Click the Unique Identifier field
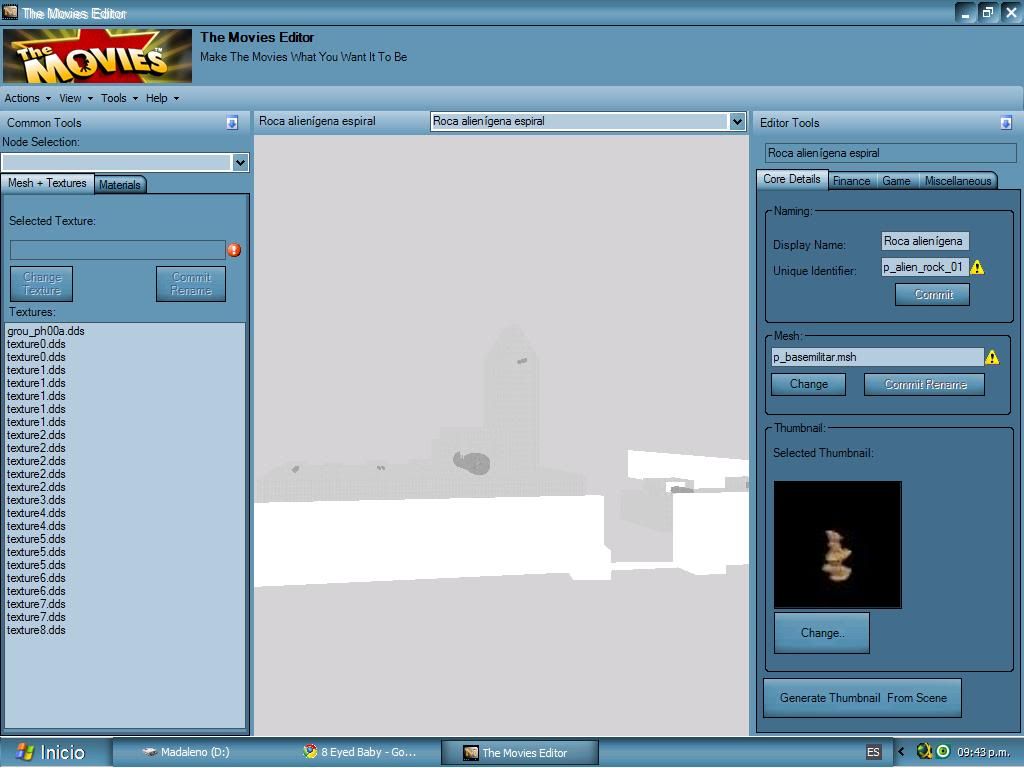This screenshot has height=768, width=1024. (925, 267)
